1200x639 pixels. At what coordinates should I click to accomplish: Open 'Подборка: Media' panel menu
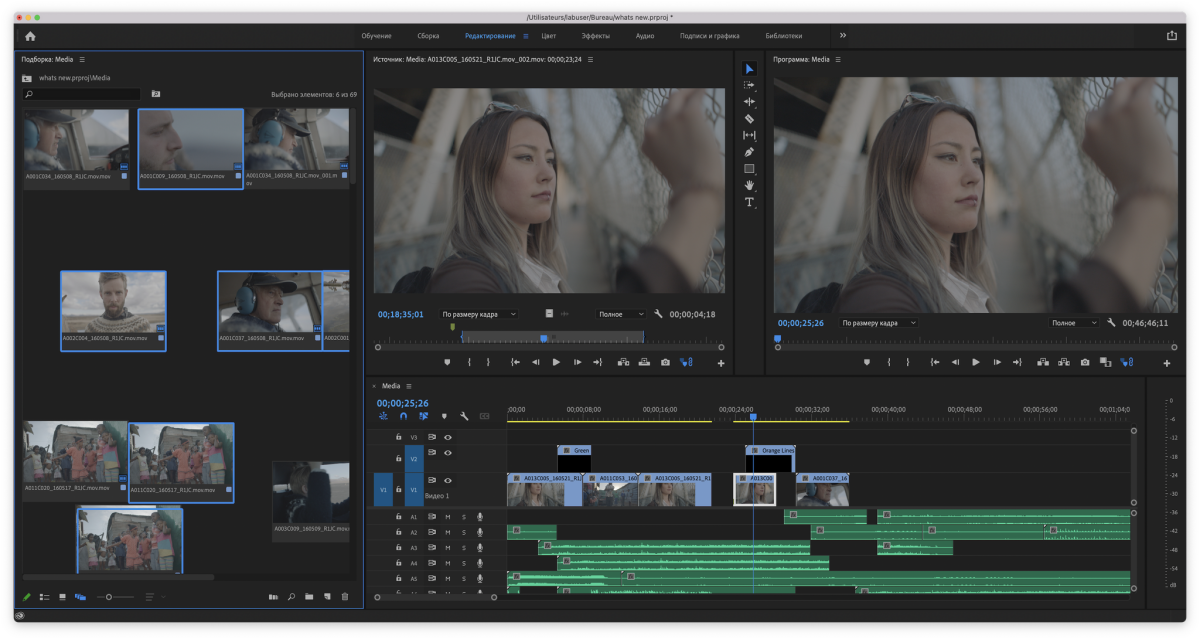coord(82,59)
